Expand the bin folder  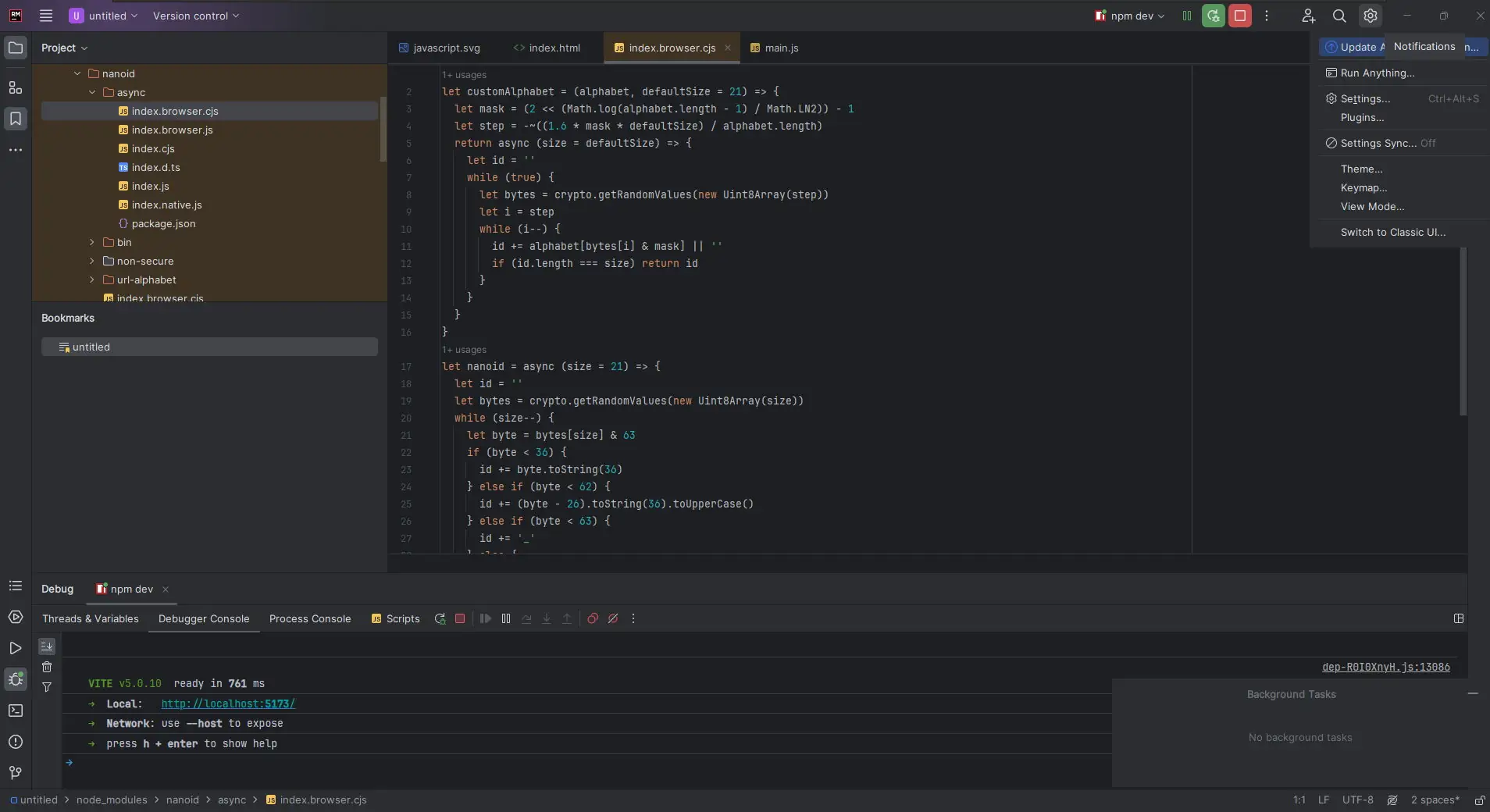(92, 242)
